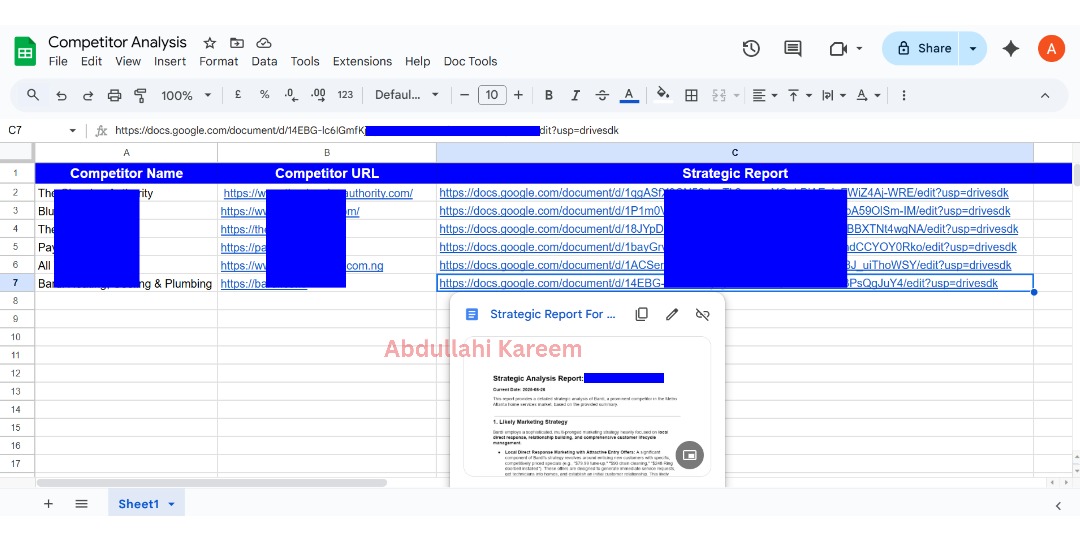
Task: Expand the Share options arrow
Action: pyautogui.click(x=973, y=48)
